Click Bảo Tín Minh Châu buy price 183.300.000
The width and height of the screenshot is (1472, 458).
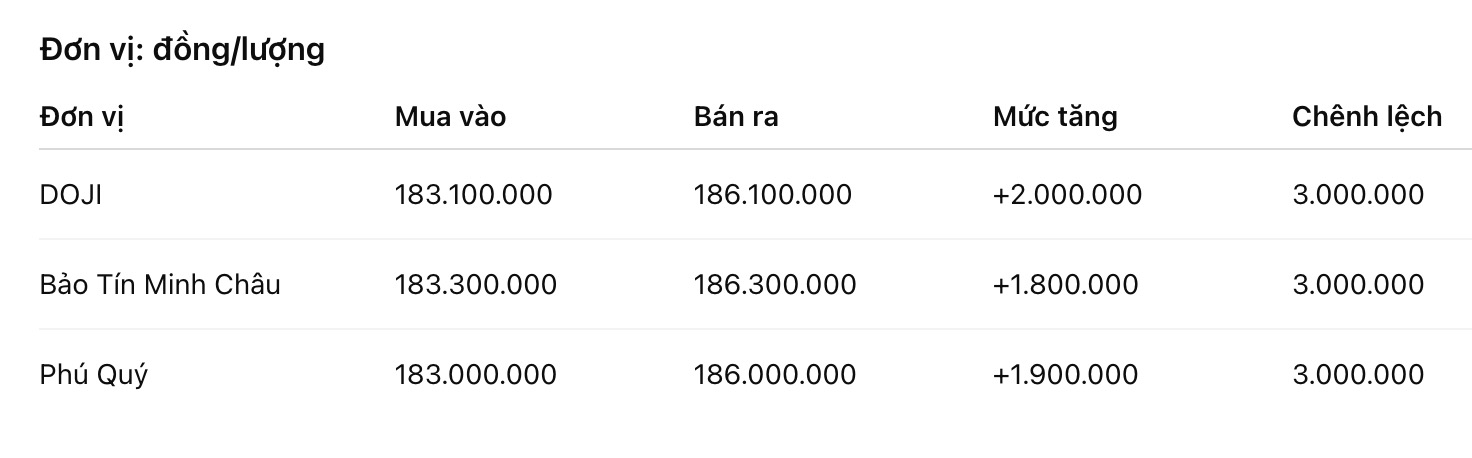475,285
